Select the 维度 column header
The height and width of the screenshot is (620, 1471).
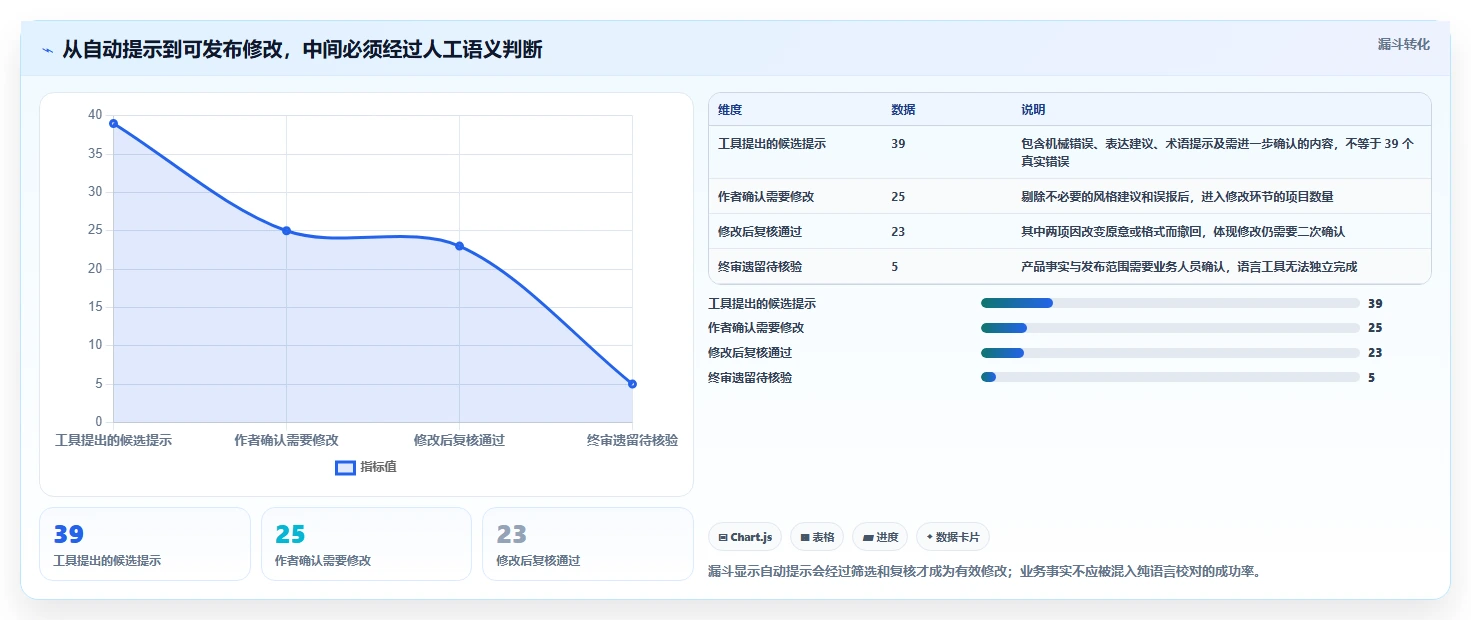[730, 110]
